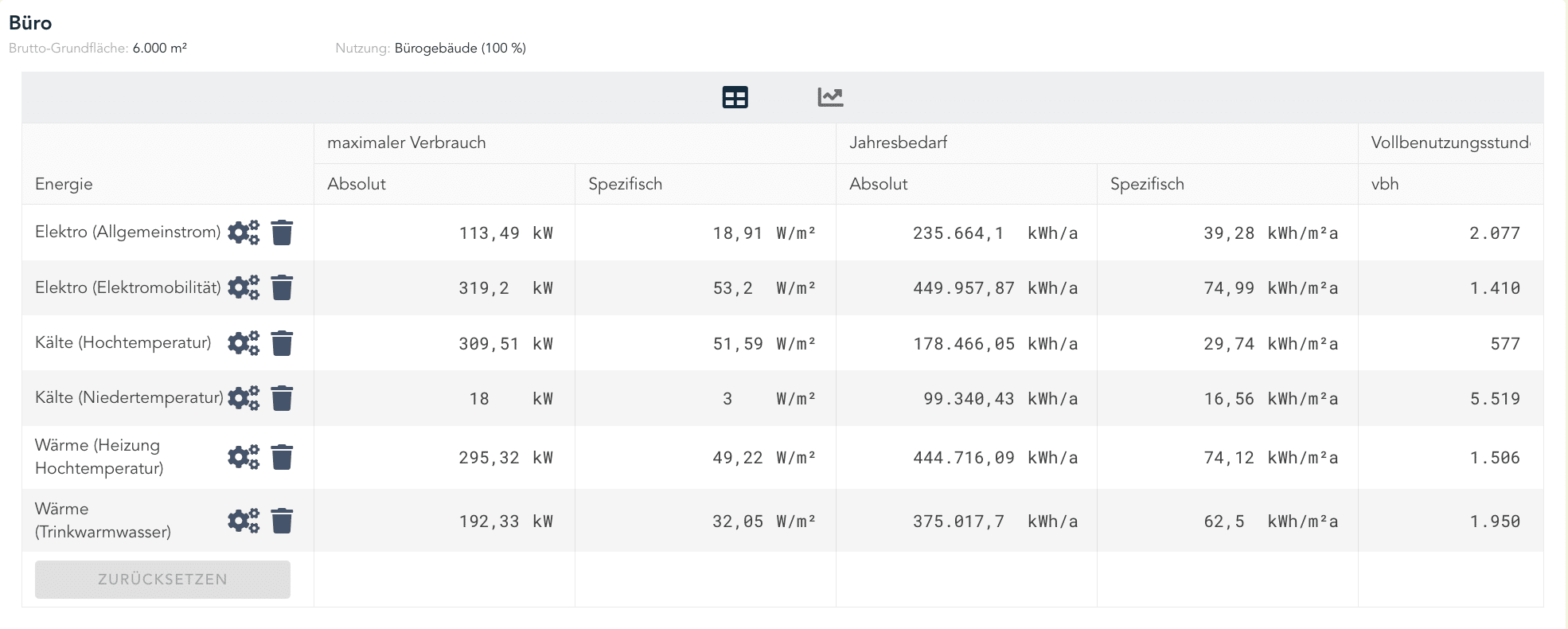Delete the Wärme (Trinkwarmwasser) row

point(282,521)
